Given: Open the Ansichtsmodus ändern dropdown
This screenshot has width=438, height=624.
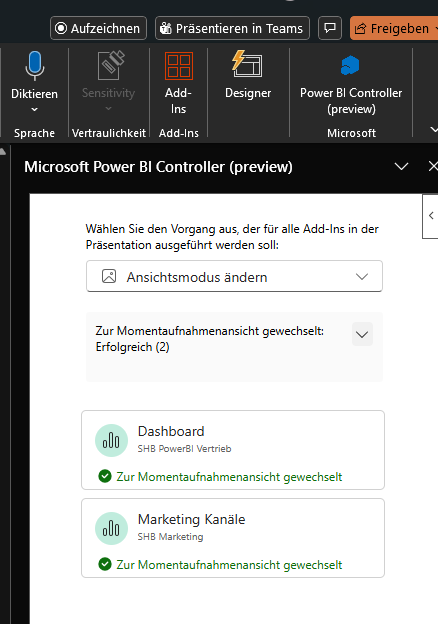Looking at the screenshot, I should pos(234,277).
